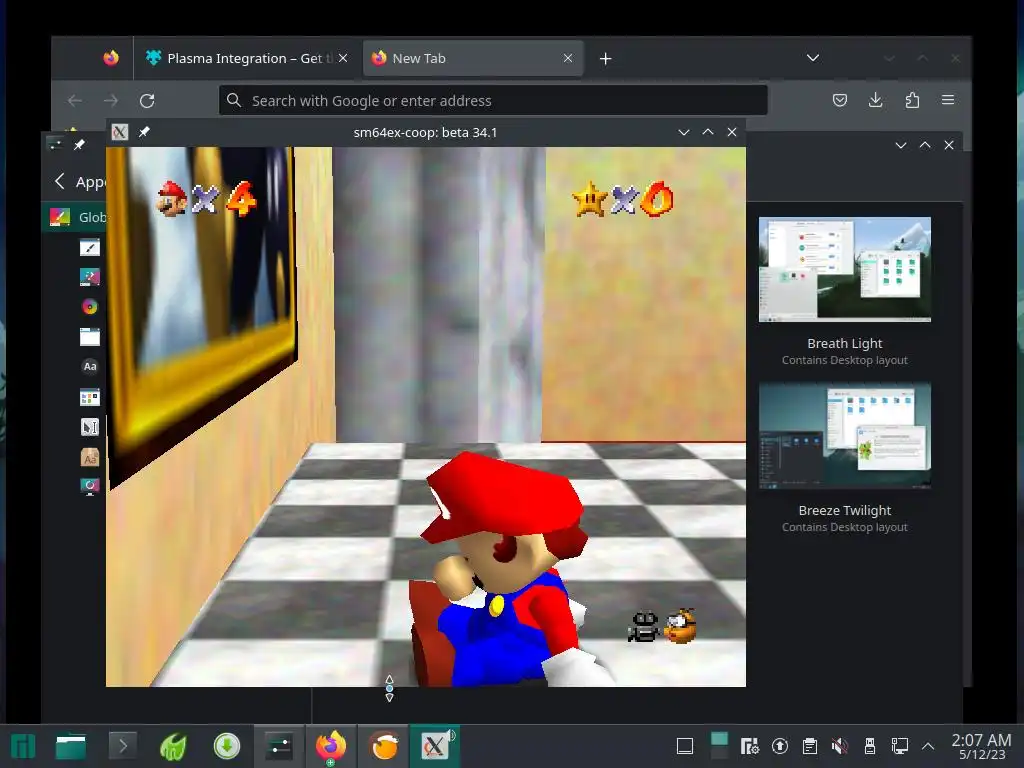Go forward in Firefox history
Viewport: 1024px width, 768px height.
[111, 101]
